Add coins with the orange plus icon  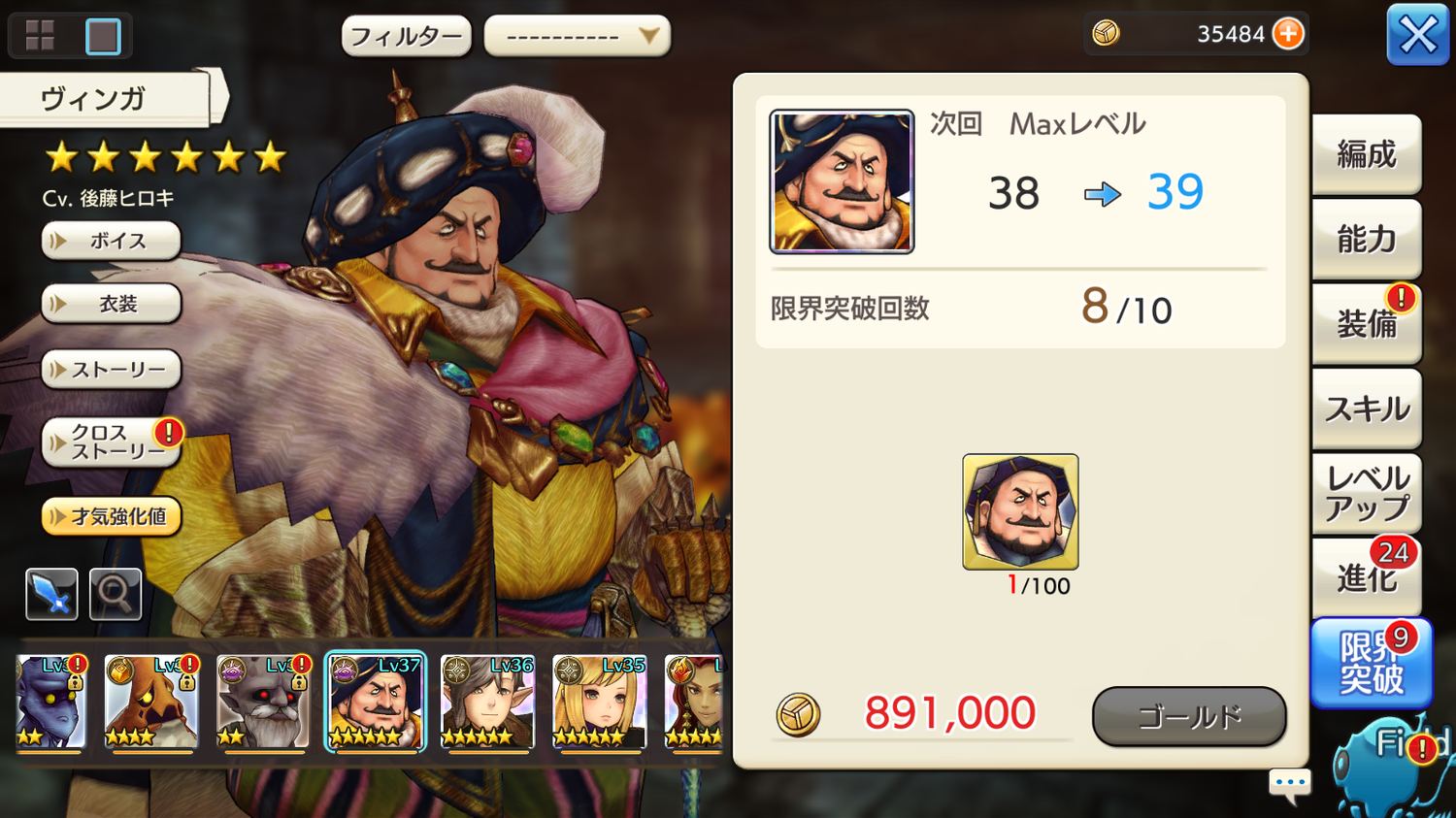[1288, 34]
